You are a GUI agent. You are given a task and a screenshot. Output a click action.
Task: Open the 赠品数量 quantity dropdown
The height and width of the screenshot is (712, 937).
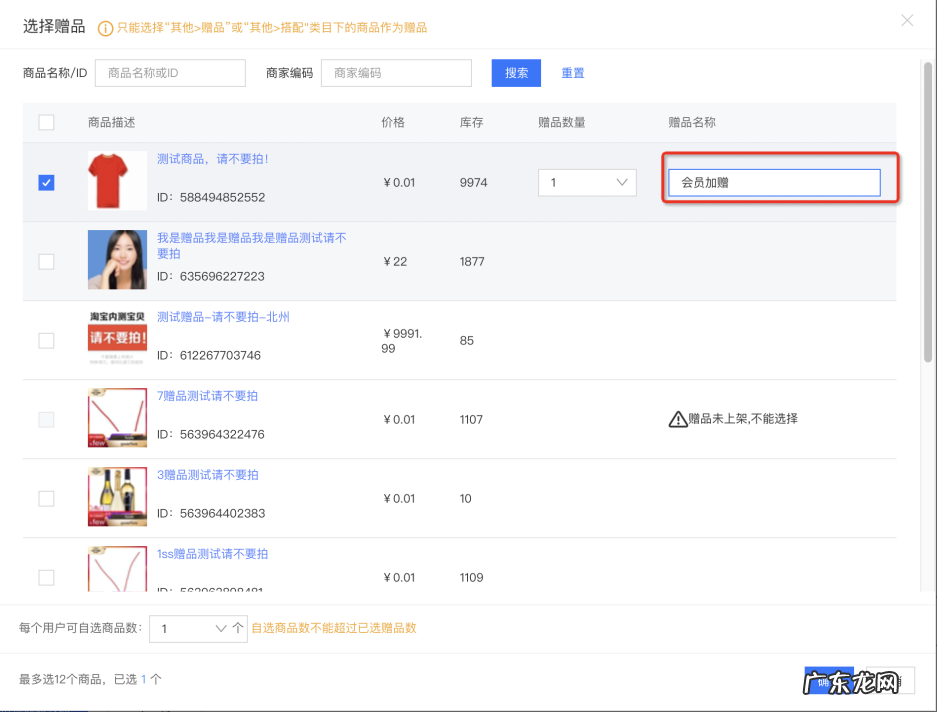click(x=587, y=183)
